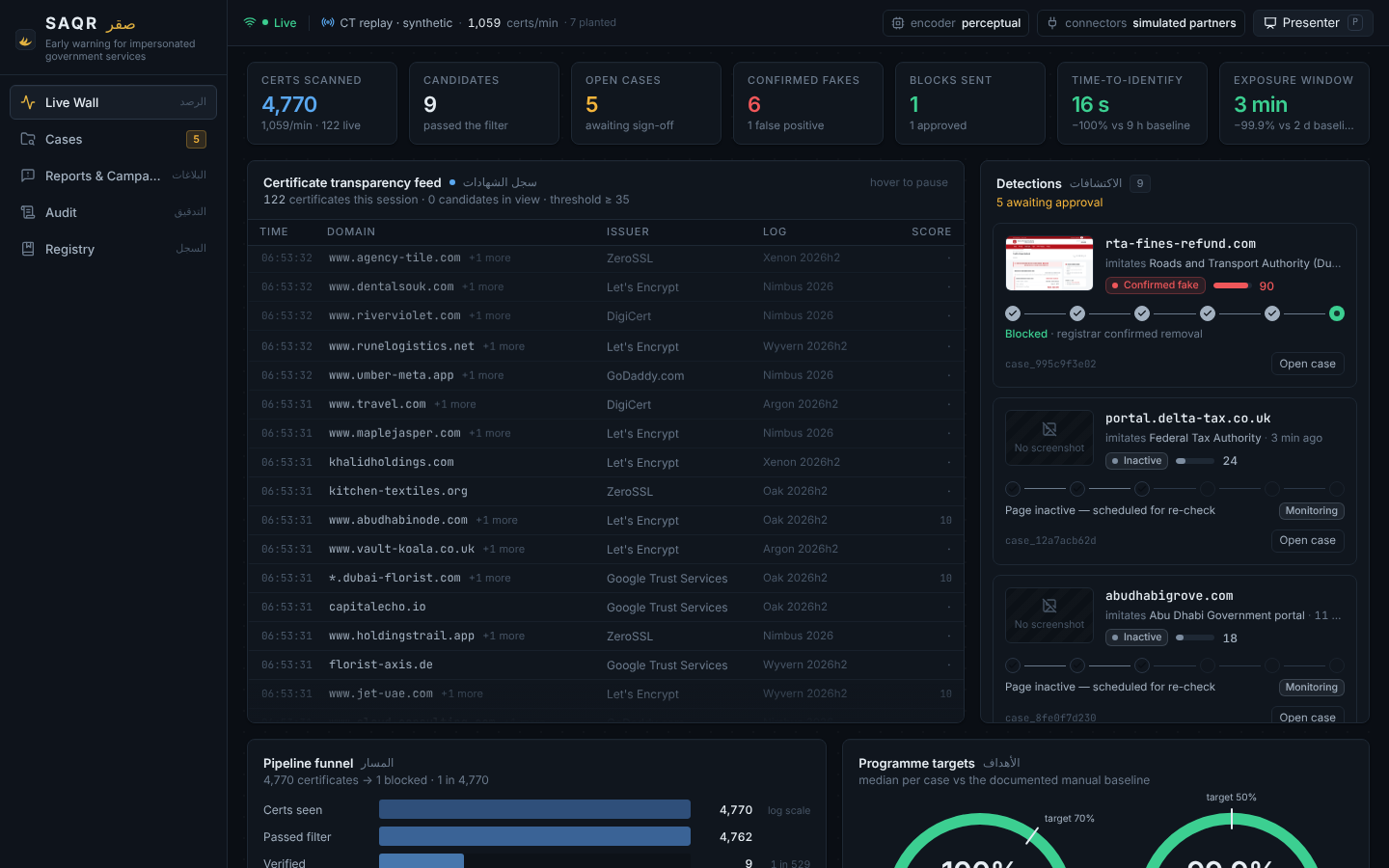Select the www.agency-tile.com certificate row
This screenshot has height=868, width=1389.
[x=606, y=258]
